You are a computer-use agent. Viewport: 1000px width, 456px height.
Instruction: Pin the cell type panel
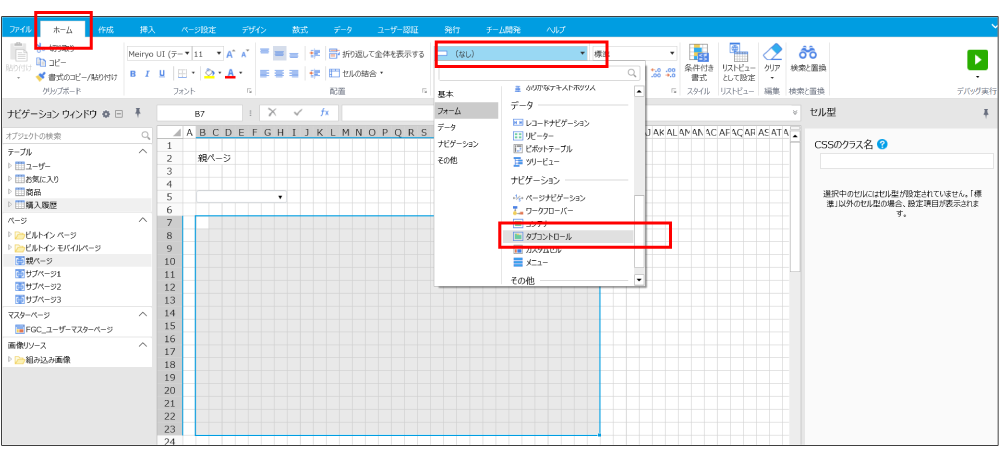985,114
